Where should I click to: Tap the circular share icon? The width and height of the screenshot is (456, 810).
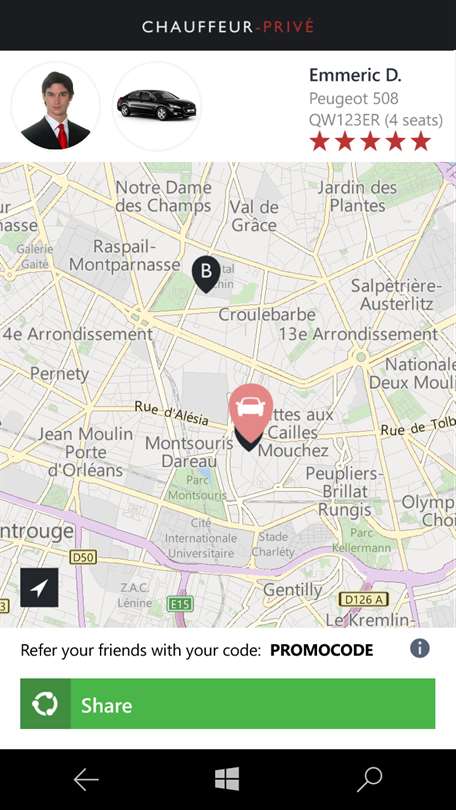coord(45,704)
